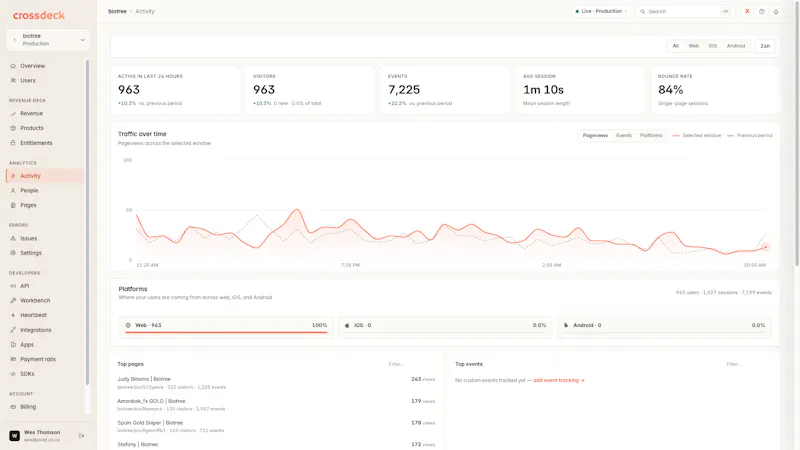Click the Wes Thomson avatar
Screen dimensions: 800x450
[x=14, y=436]
